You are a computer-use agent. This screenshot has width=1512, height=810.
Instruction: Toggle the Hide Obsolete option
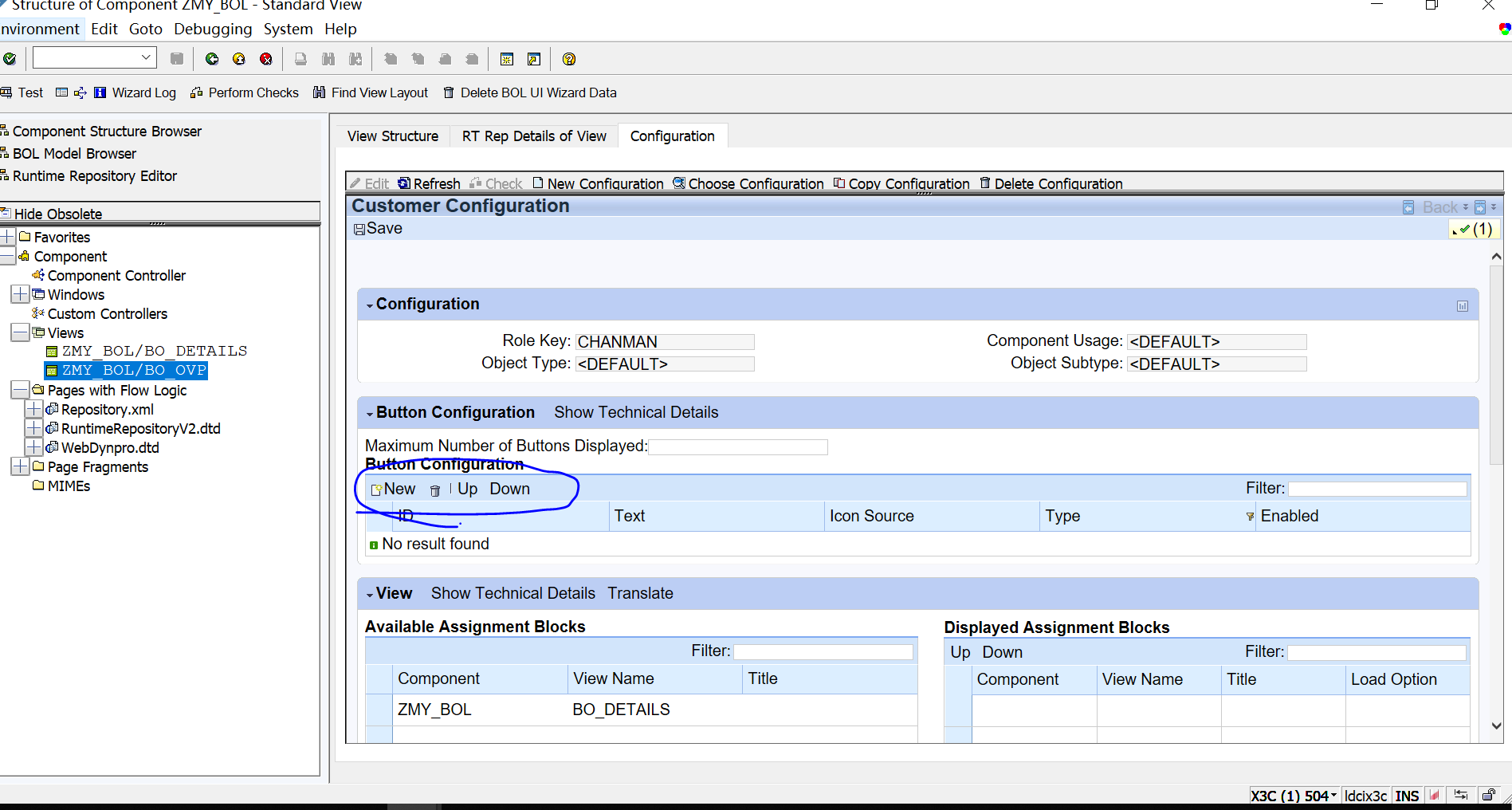57,214
